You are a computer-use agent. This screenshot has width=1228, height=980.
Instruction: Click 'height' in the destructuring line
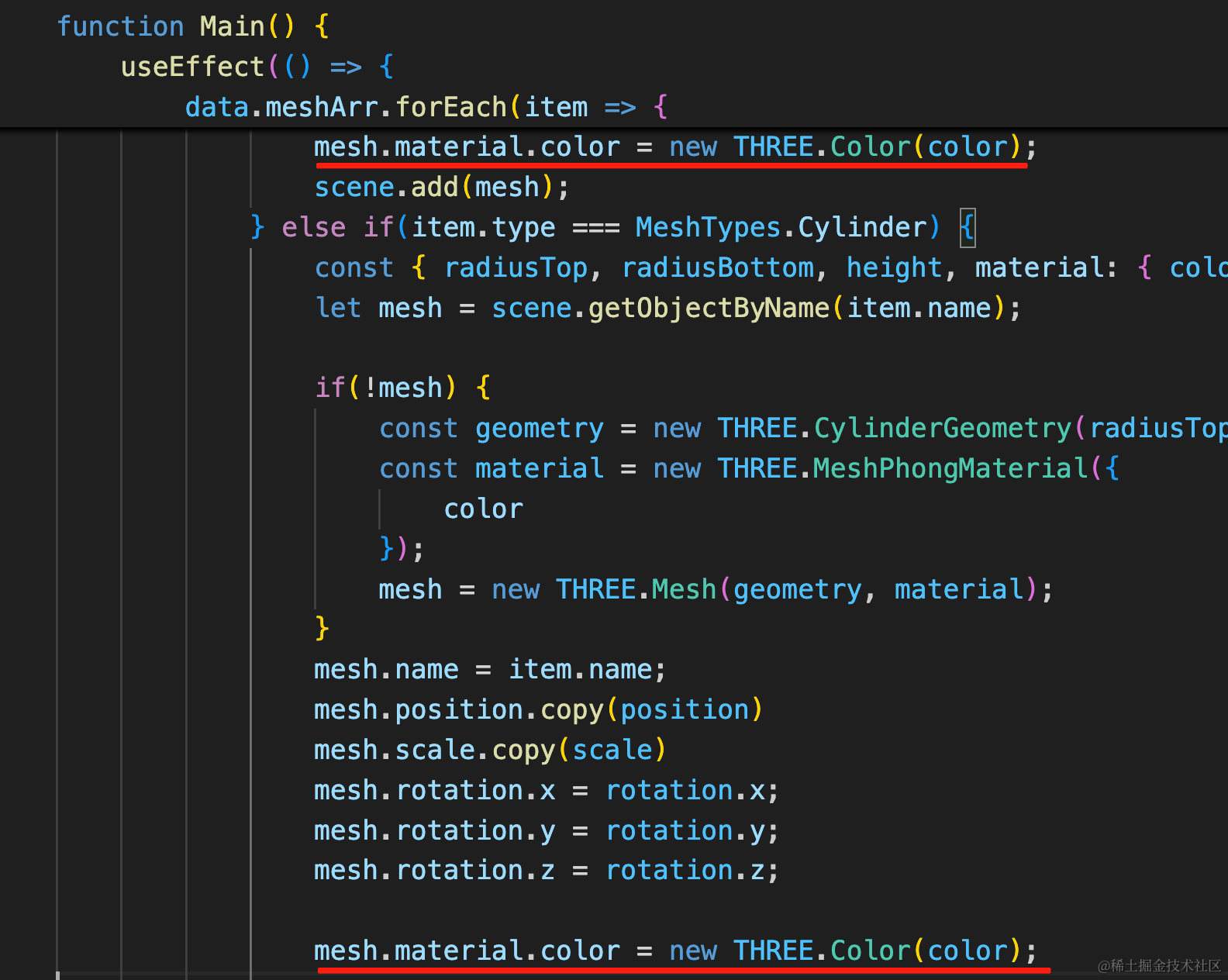[x=894, y=268]
